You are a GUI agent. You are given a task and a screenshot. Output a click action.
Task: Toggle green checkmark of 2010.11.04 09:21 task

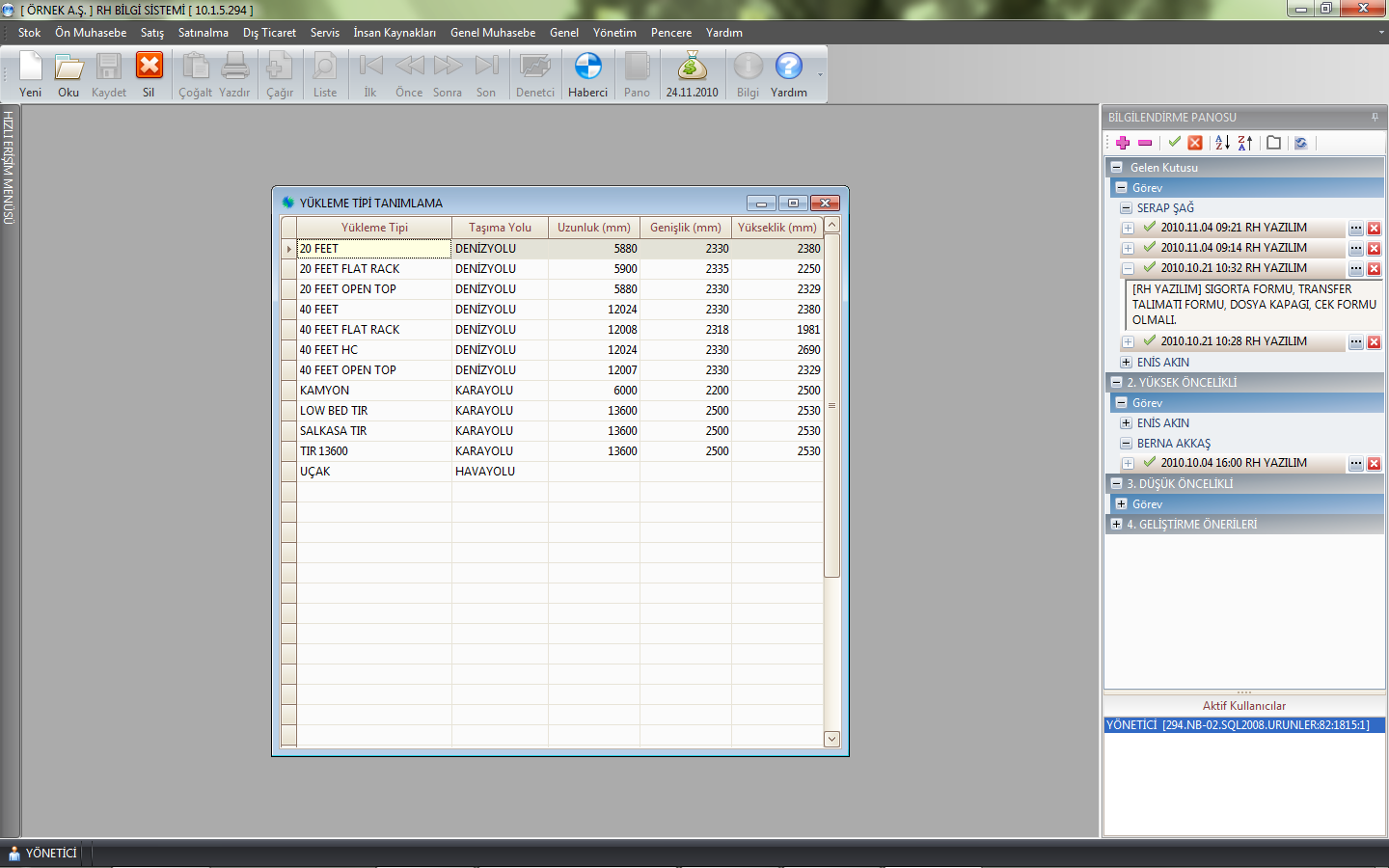click(x=1149, y=228)
